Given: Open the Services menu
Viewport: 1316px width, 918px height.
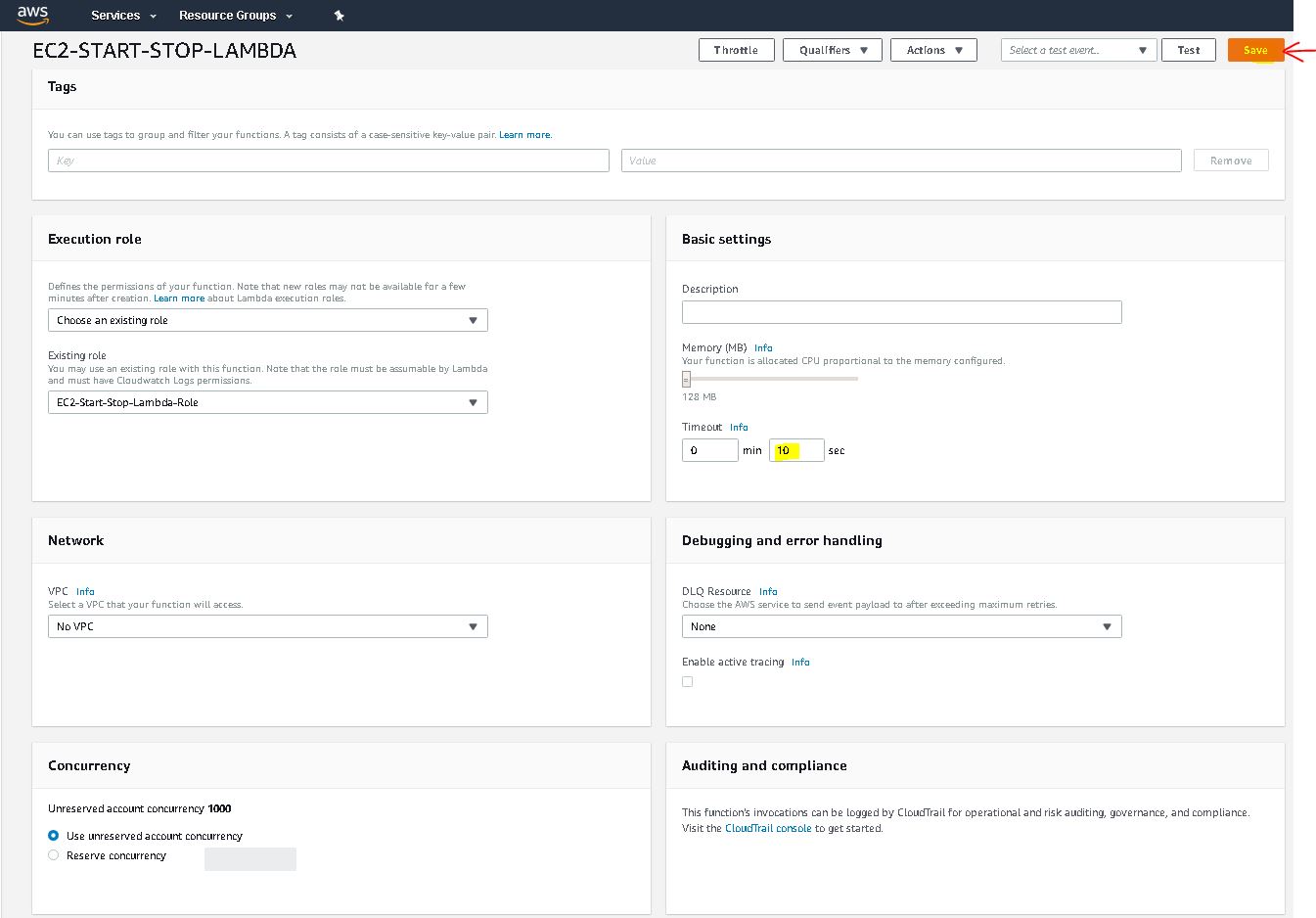Looking at the screenshot, I should [x=123, y=16].
